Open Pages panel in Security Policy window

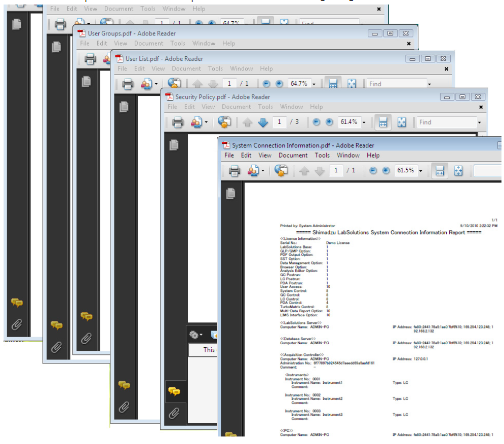point(174,145)
